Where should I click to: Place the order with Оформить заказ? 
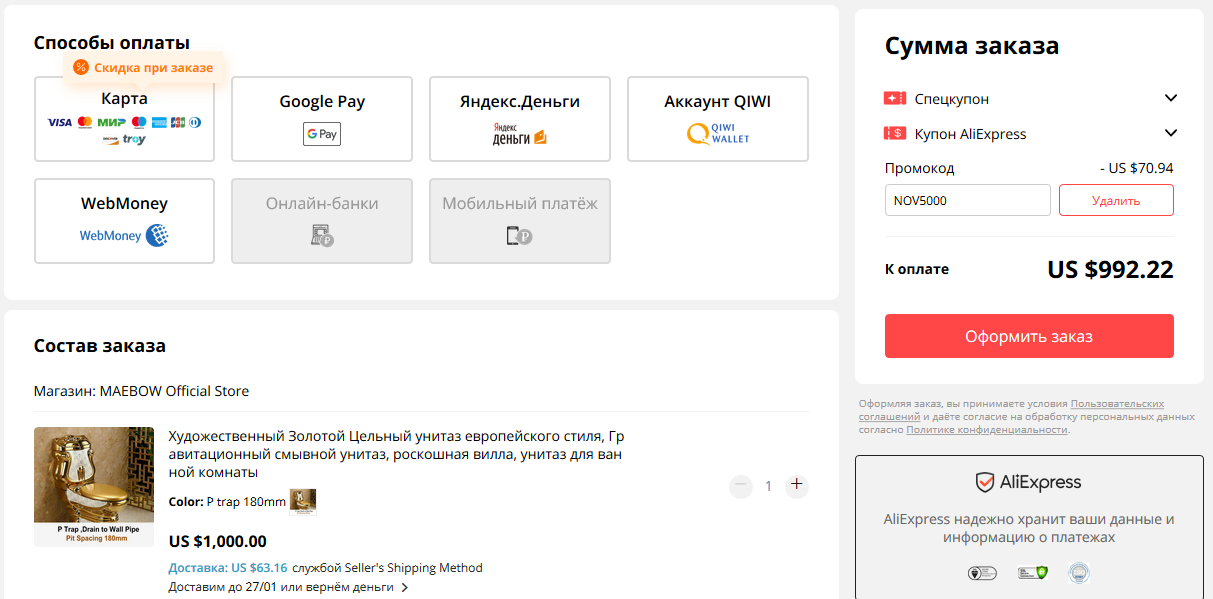[1029, 336]
